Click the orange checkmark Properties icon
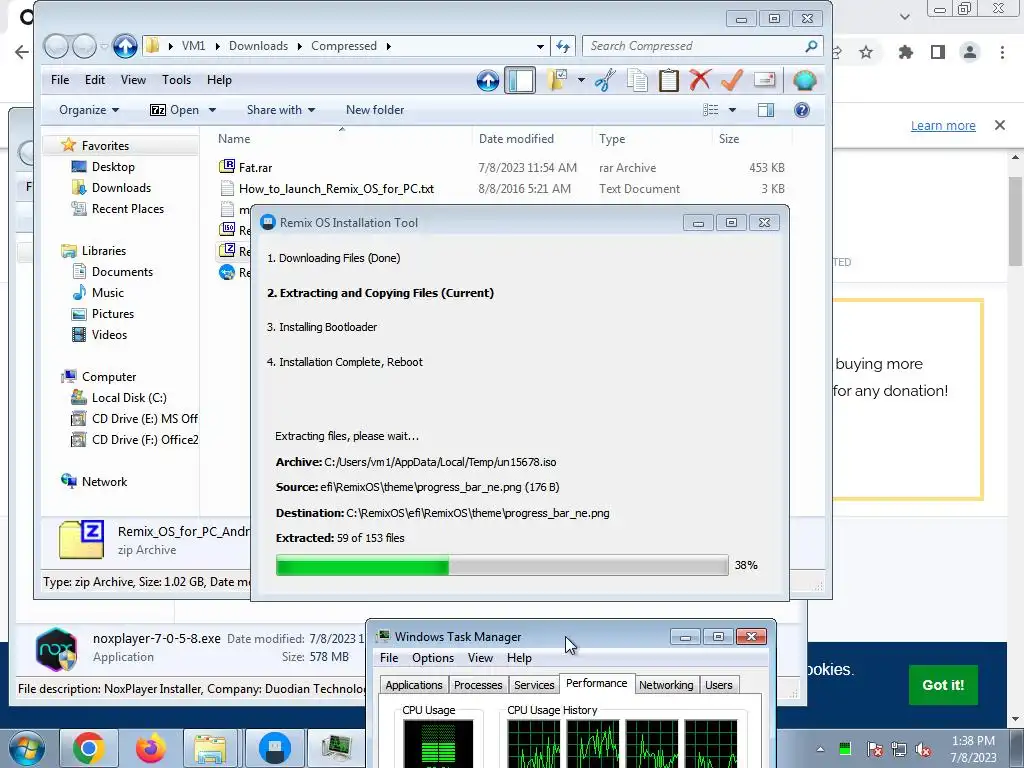The image size is (1024, 768). [x=732, y=80]
